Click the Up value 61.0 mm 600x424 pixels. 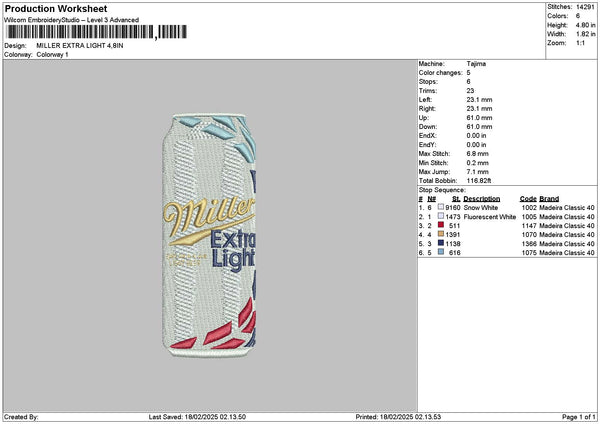point(479,118)
